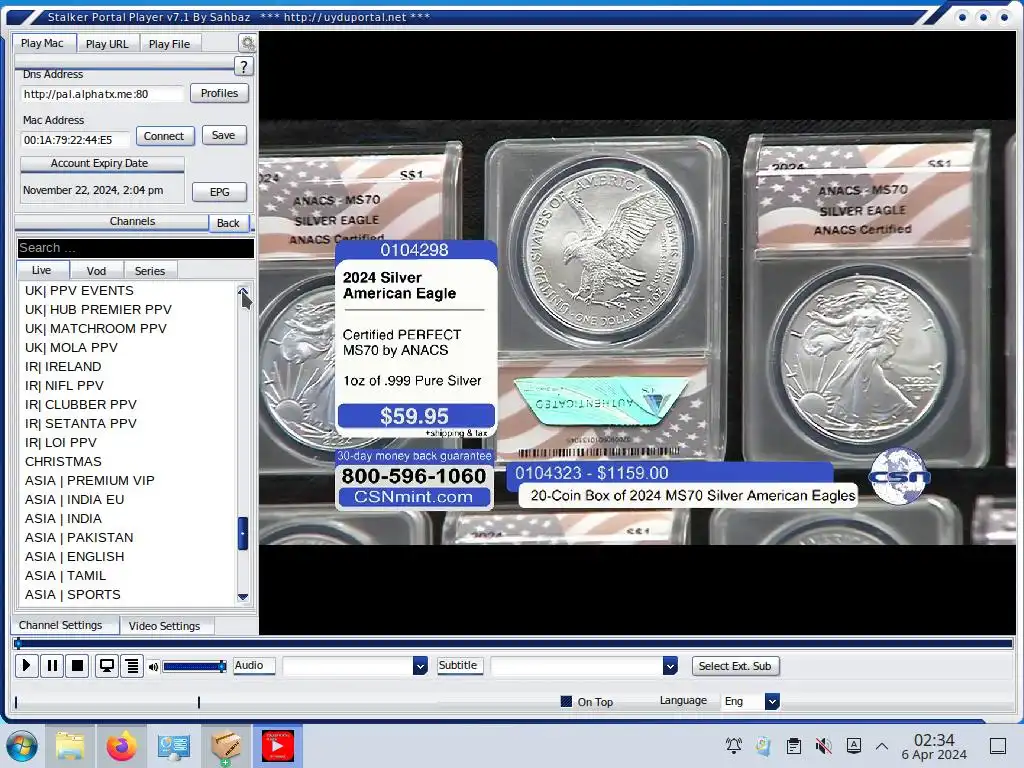Image resolution: width=1024 pixels, height=768 pixels.
Task: Toggle fullscreen with the monitor icon
Action: 106,665
